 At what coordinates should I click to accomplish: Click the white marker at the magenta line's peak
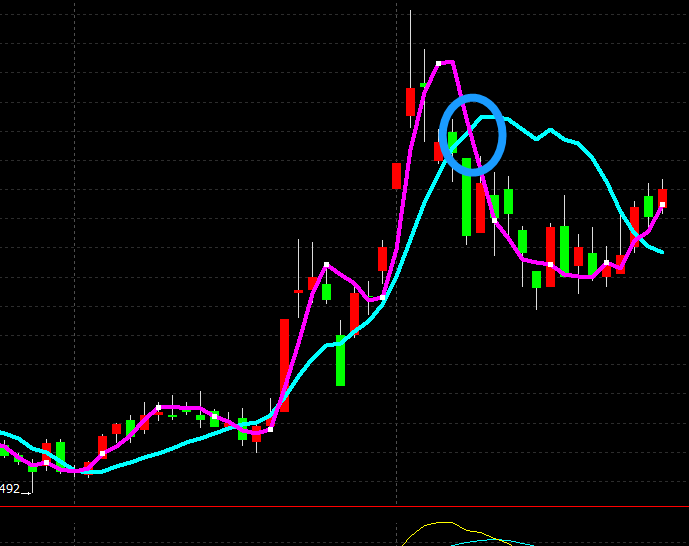tap(438, 63)
